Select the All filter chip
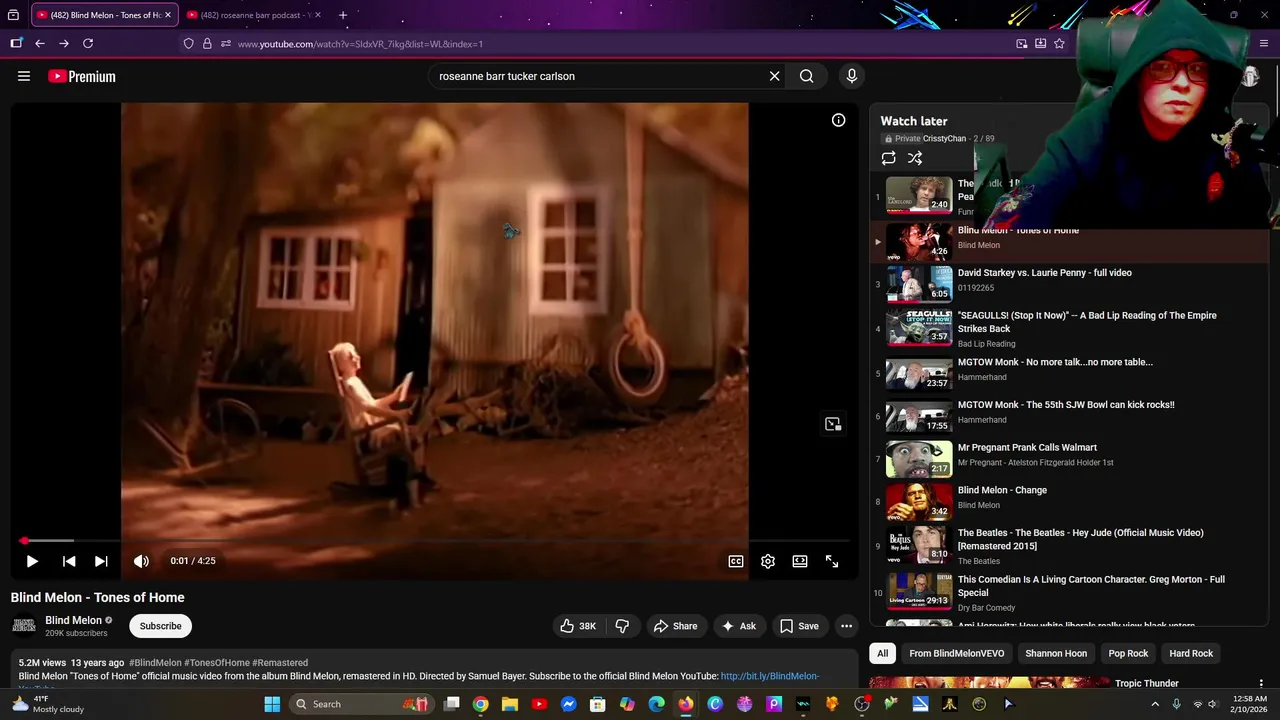Viewport: 1280px width, 720px height. [x=882, y=653]
